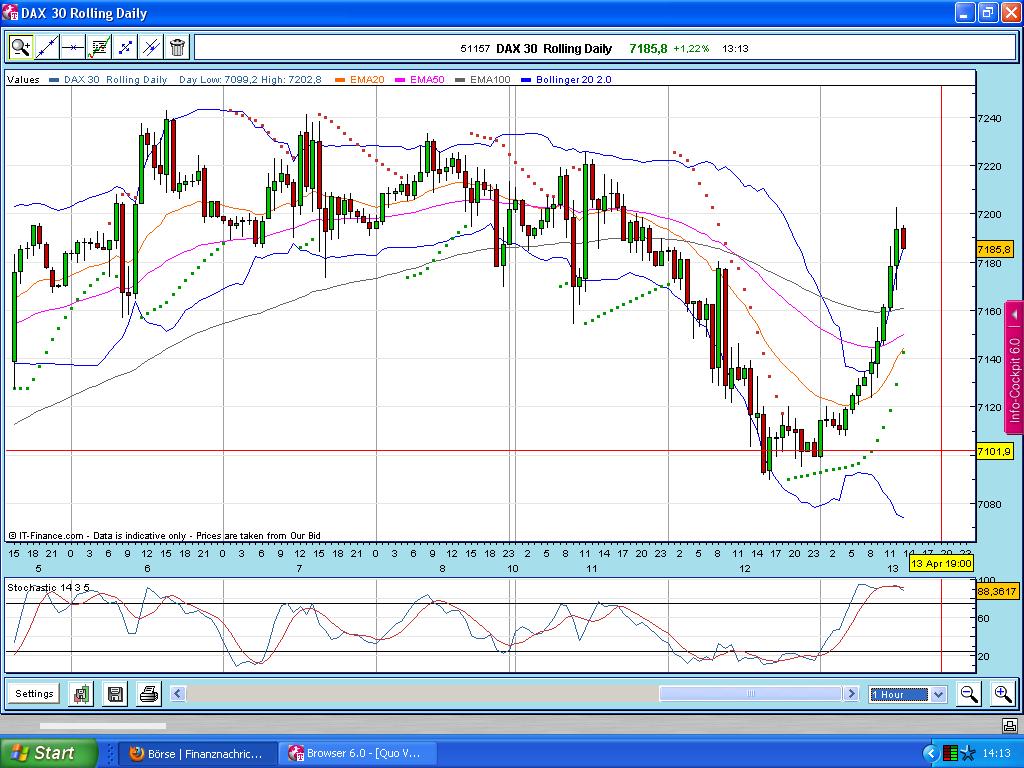The width and height of the screenshot is (1024, 768).
Task: Open the Windows Start menu
Action: (47, 753)
